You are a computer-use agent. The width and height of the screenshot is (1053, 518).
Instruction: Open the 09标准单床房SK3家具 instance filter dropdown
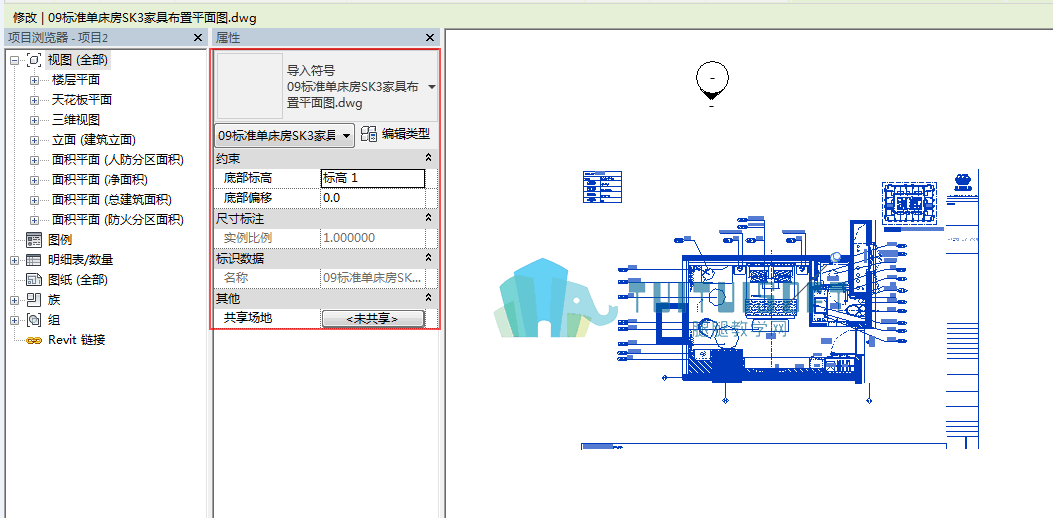pyautogui.click(x=284, y=135)
